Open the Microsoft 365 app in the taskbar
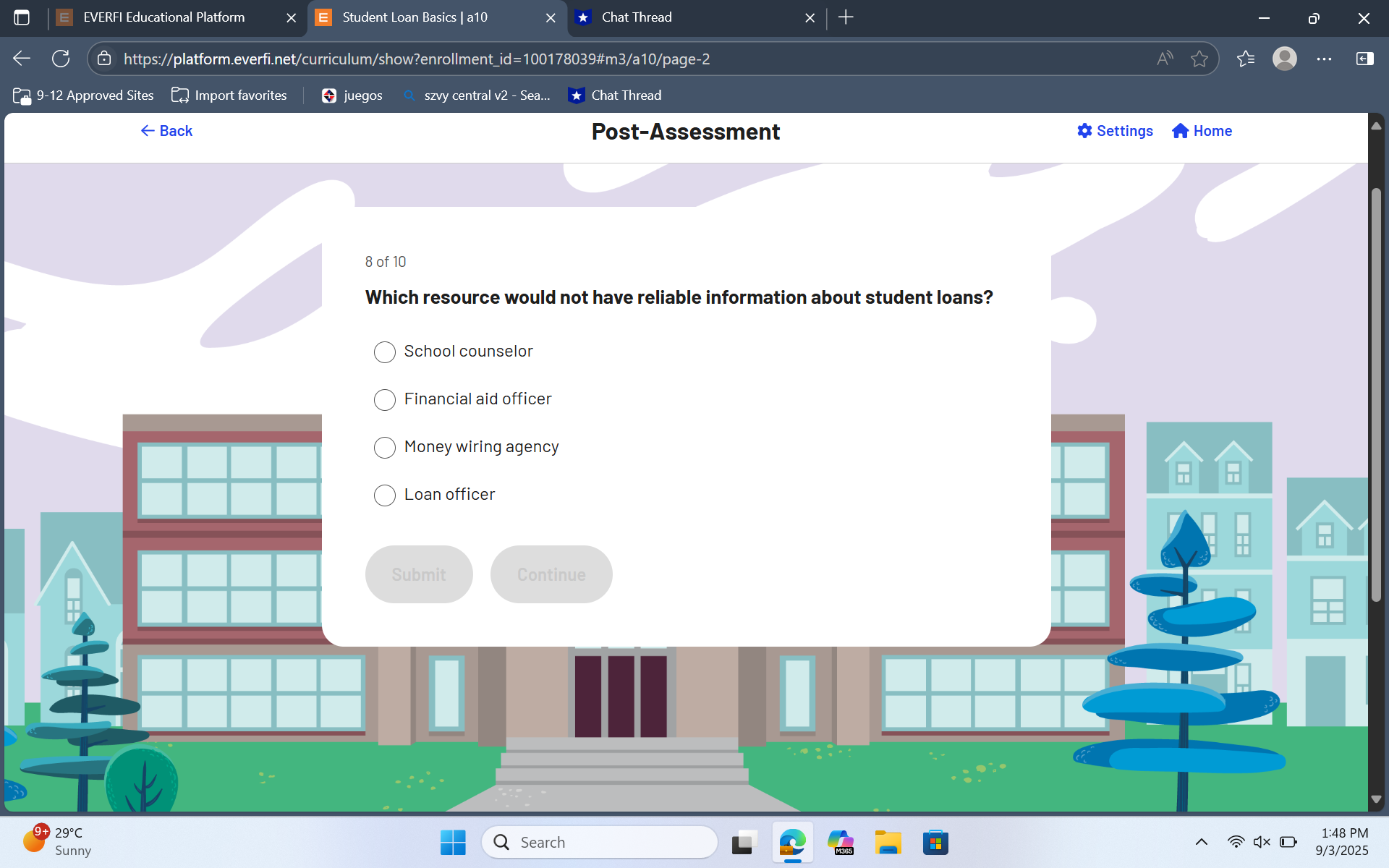Viewport: 1389px width, 868px height. [x=841, y=842]
